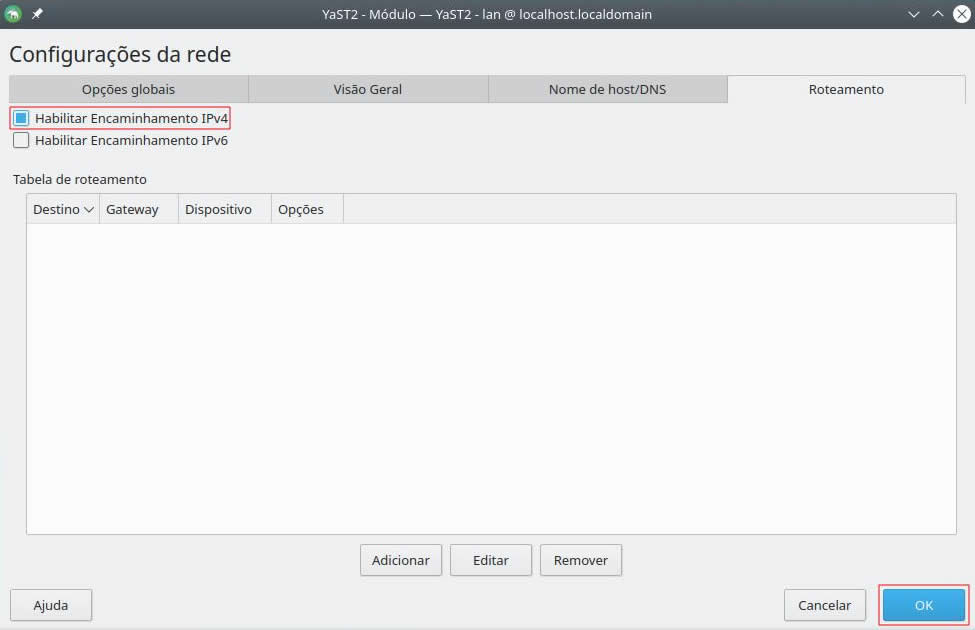The image size is (975, 630).
Task: Go to the Nome de host/DNS tab
Action: [x=607, y=89]
